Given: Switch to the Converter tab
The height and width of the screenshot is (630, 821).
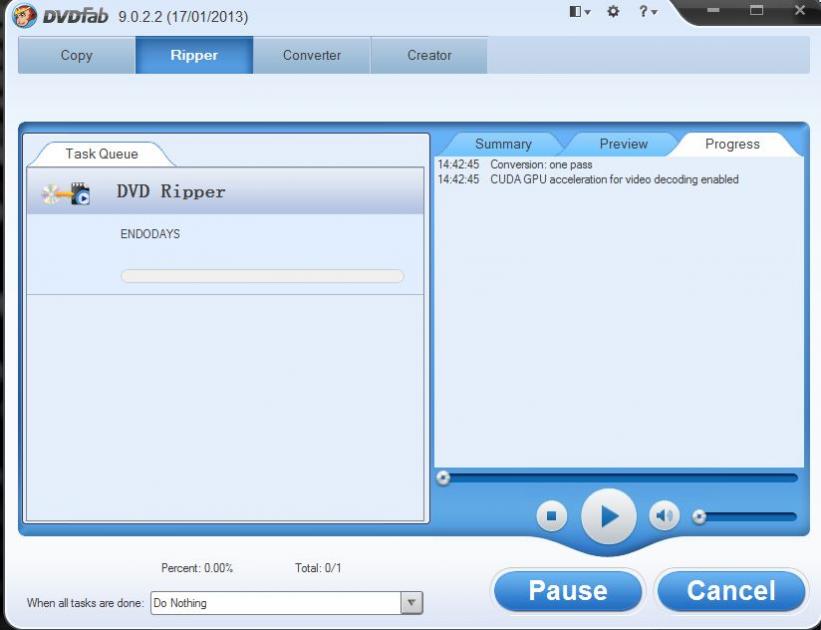Looking at the screenshot, I should pos(311,56).
